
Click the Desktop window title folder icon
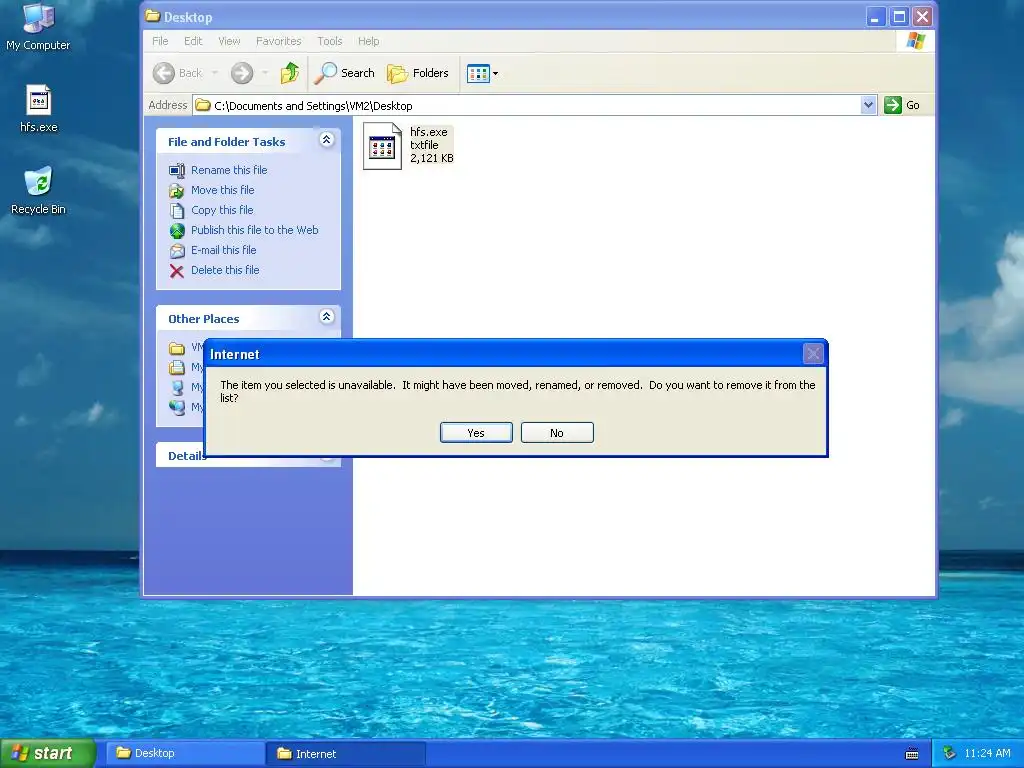[x=153, y=16]
